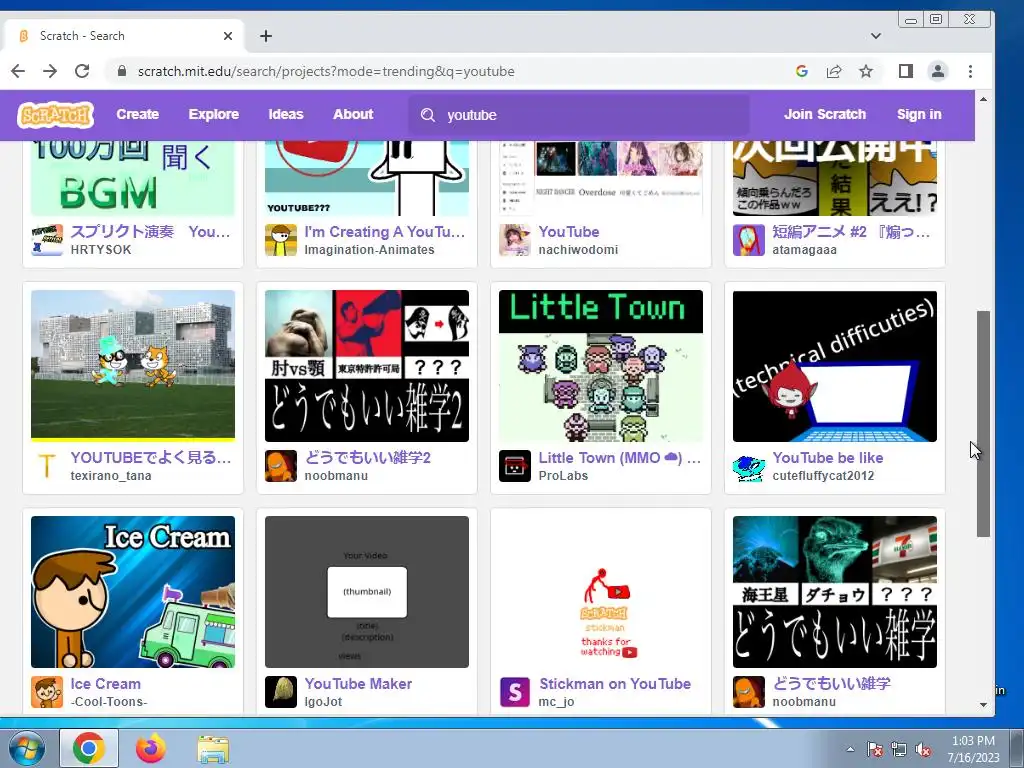This screenshot has width=1024, height=768.
Task: Open the browser side panel
Action: (906, 71)
